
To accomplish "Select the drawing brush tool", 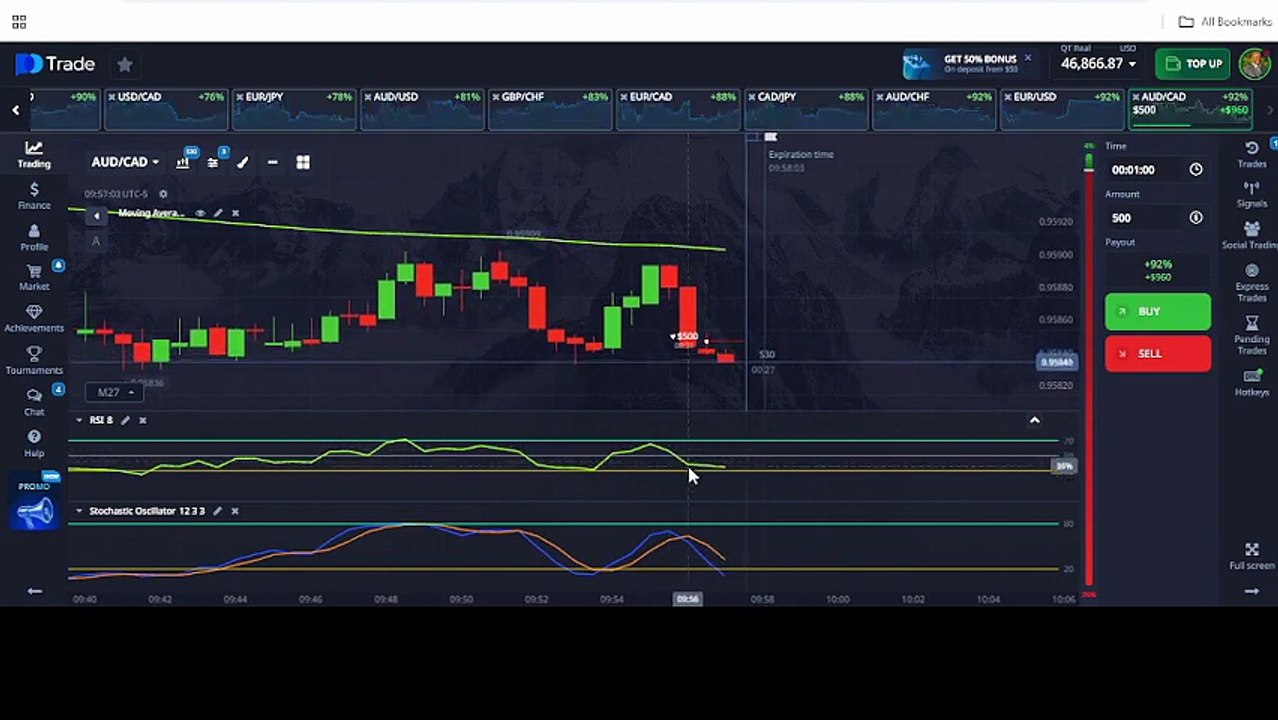I will (x=242, y=162).
